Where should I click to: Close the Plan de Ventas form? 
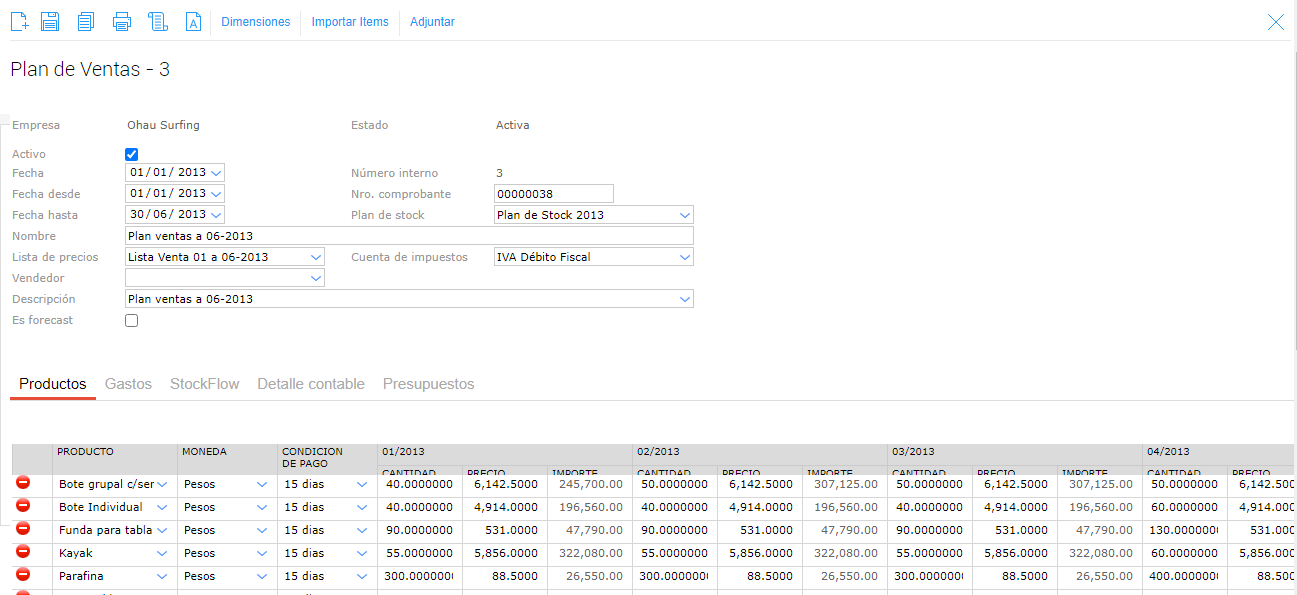(1275, 22)
